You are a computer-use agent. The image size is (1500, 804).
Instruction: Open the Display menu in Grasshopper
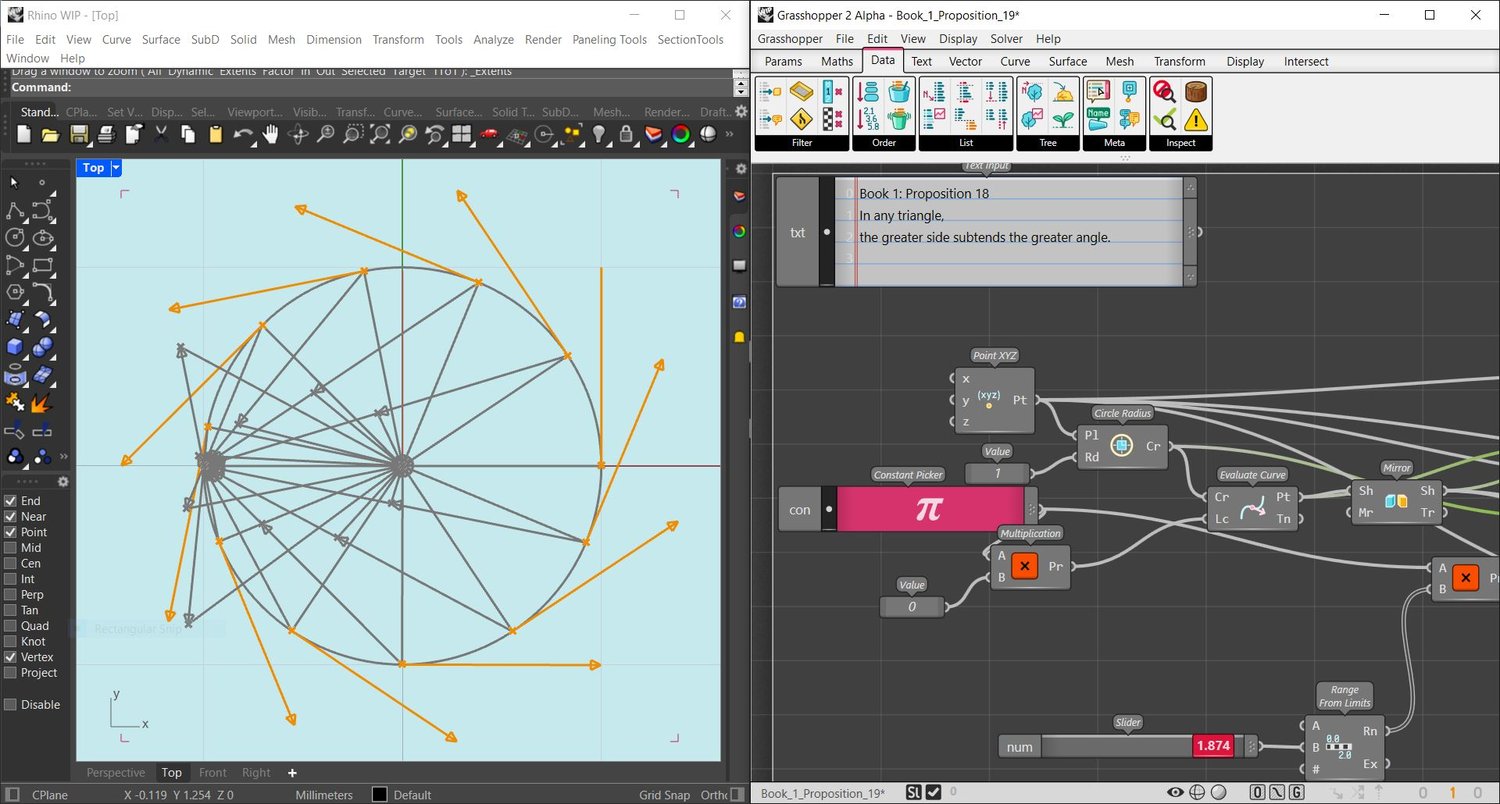958,39
